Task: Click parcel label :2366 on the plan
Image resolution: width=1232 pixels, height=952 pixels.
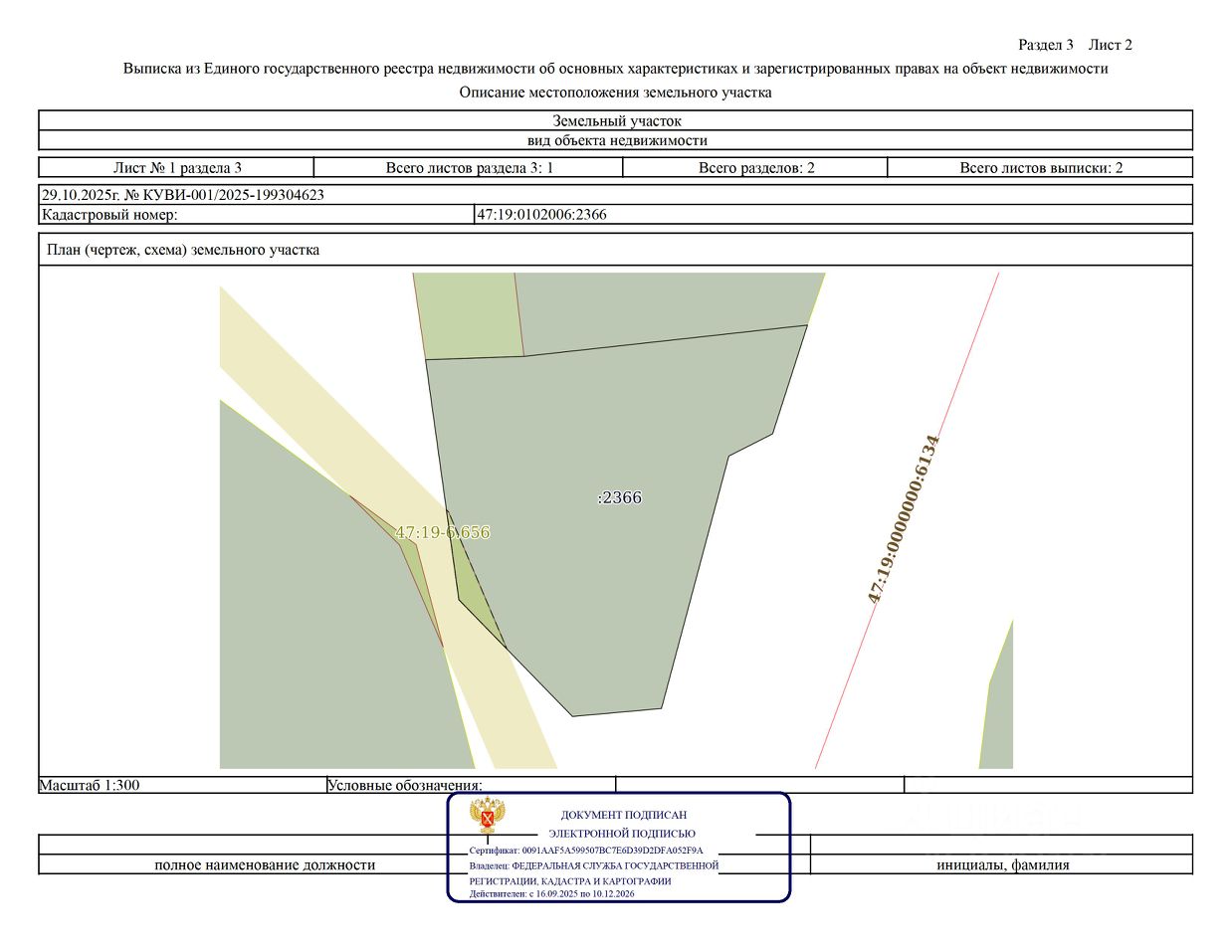Action: point(620,497)
